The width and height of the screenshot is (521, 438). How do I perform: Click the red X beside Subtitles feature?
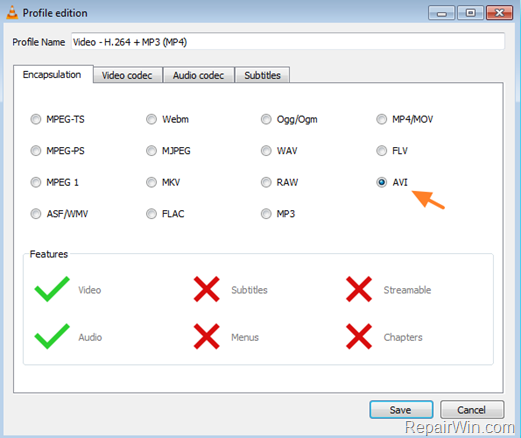[x=207, y=289]
